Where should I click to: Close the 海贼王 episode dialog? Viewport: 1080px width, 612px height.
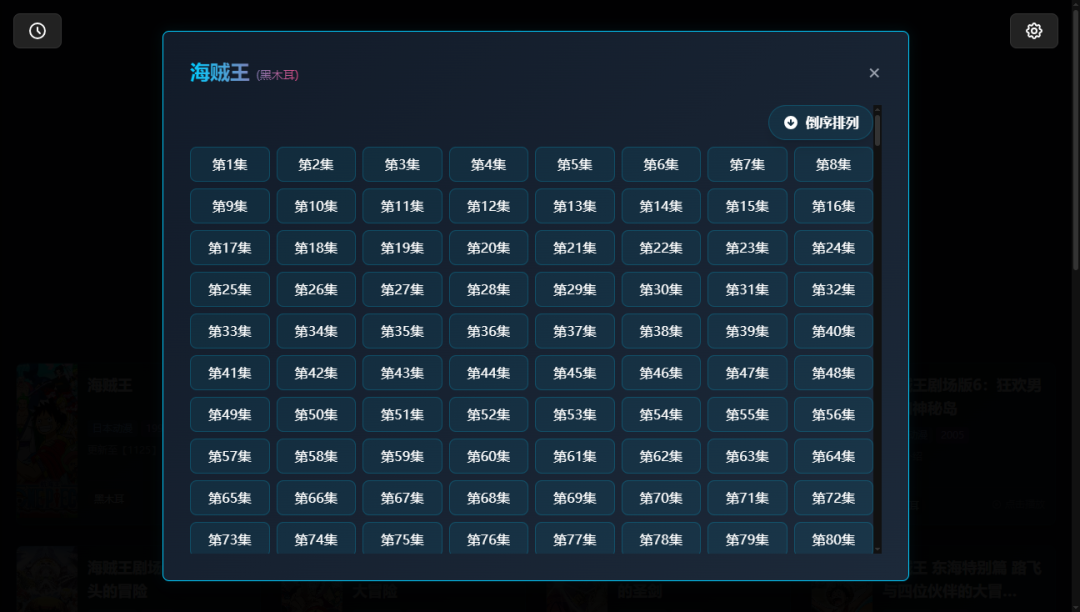point(874,73)
